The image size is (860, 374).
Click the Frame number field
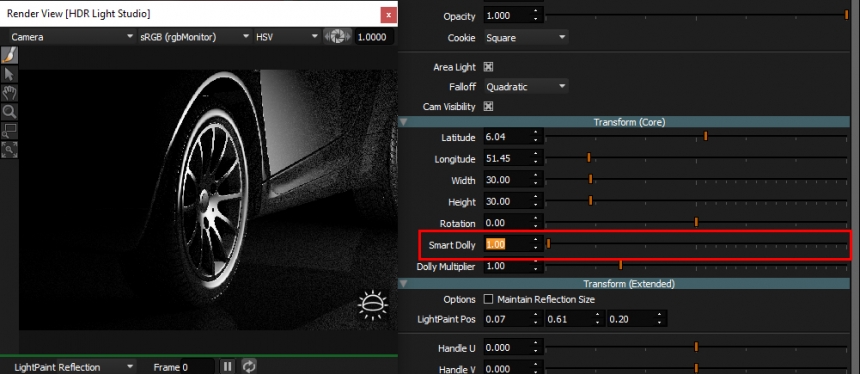click(197, 367)
